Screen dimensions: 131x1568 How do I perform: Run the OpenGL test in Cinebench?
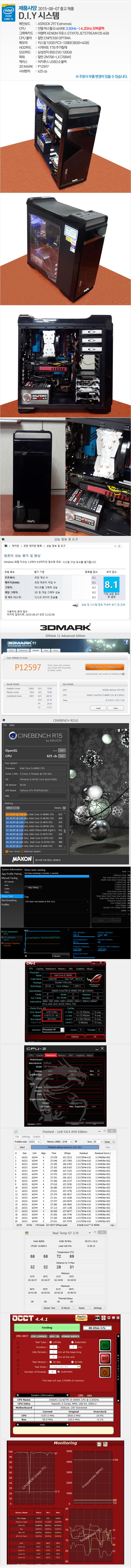pyautogui.click(x=62, y=750)
